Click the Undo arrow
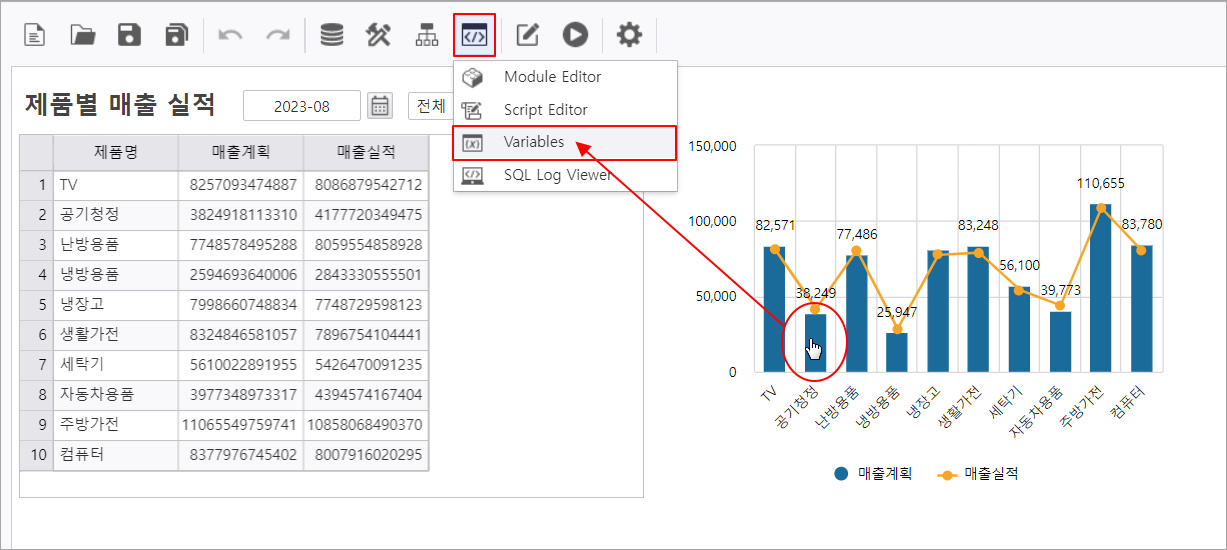The height and width of the screenshot is (550, 1227). point(231,35)
